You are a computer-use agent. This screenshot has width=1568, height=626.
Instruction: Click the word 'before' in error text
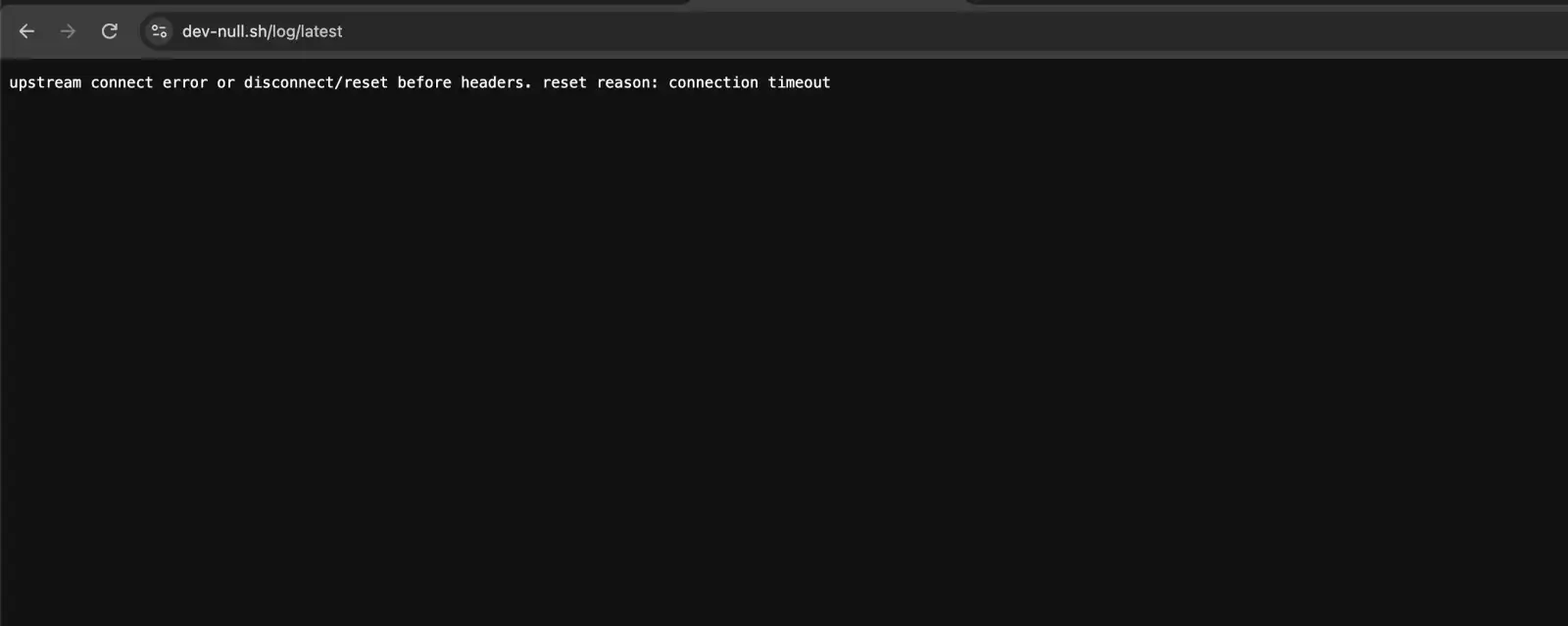[424, 82]
